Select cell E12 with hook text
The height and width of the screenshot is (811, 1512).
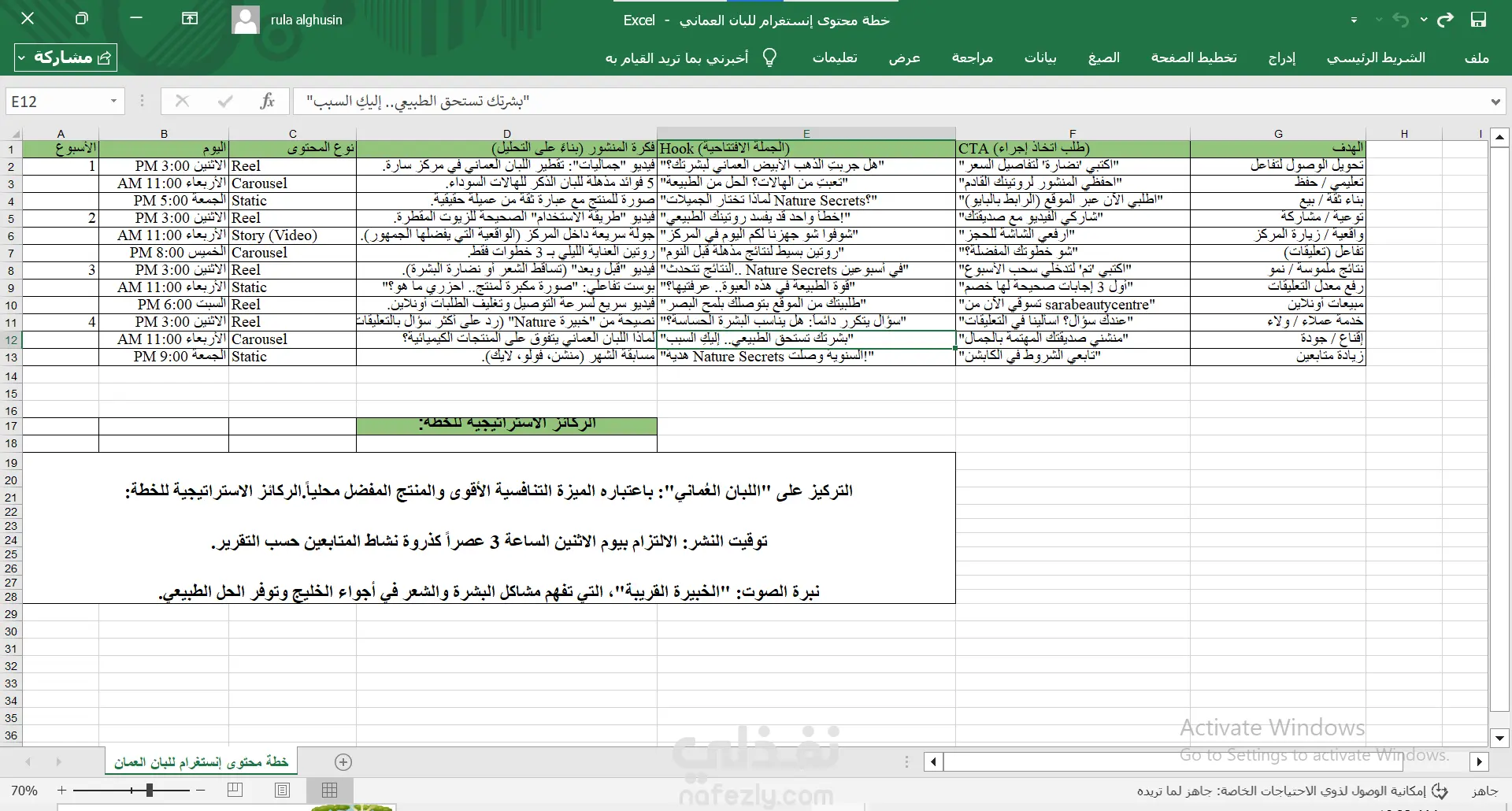(x=806, y=339)
